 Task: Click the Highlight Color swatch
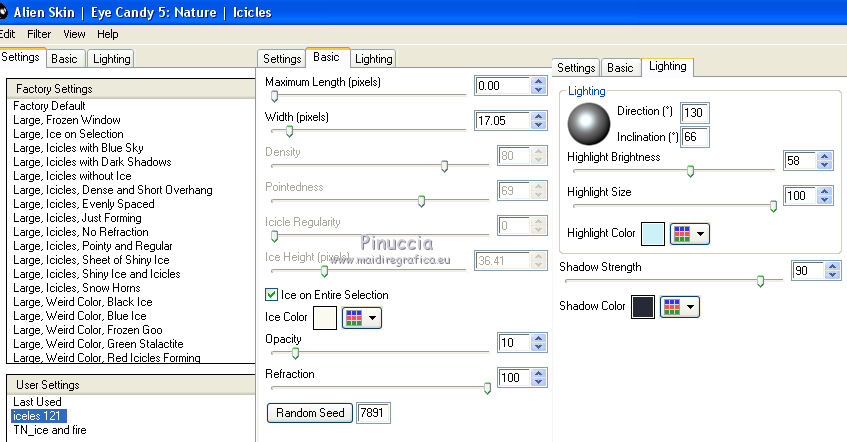pos(653,234)
